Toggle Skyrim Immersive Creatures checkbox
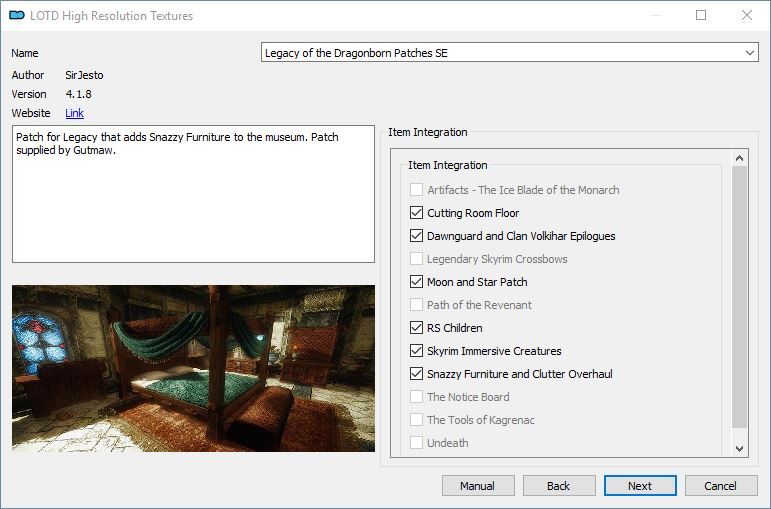The image size is (771, 509). pyautogui.click(x=416, y=351)
